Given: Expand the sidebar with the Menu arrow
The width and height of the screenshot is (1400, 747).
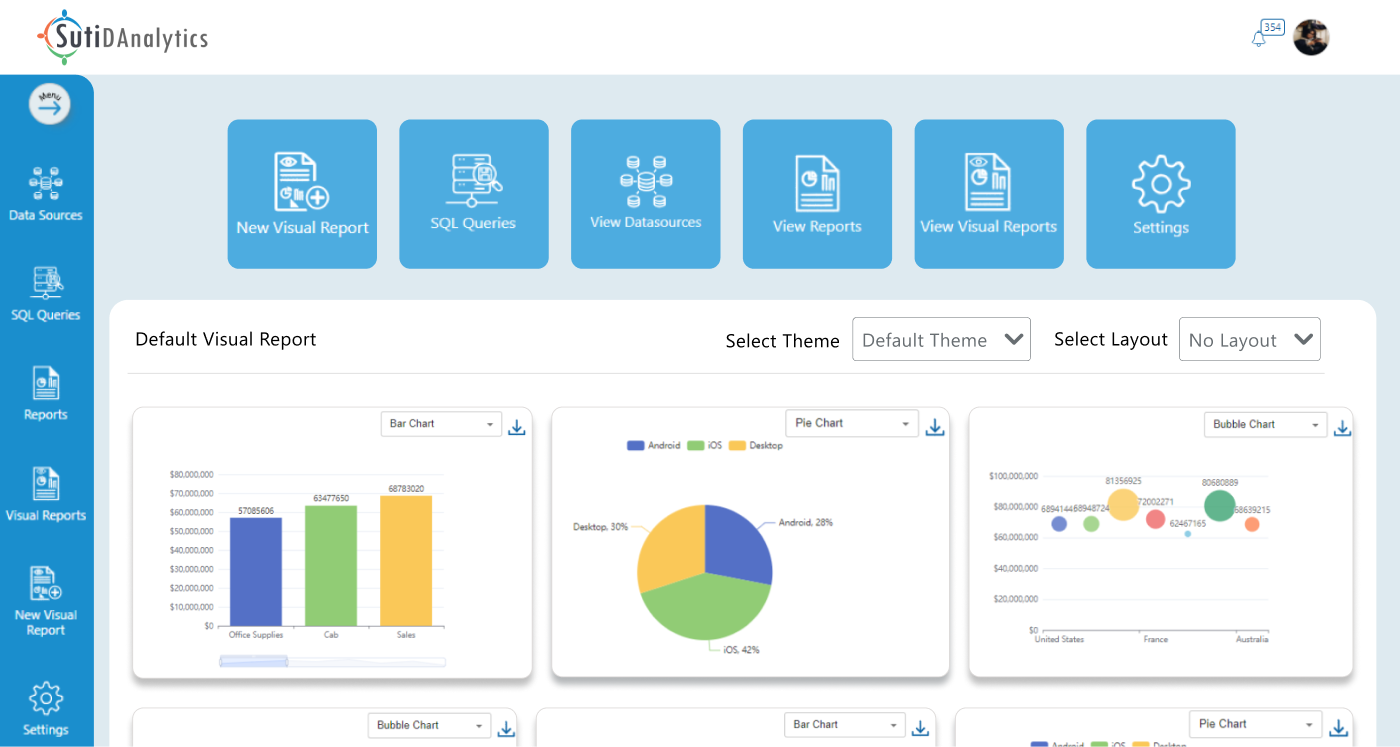Looking at the screenshot, I should coord(49,104).
